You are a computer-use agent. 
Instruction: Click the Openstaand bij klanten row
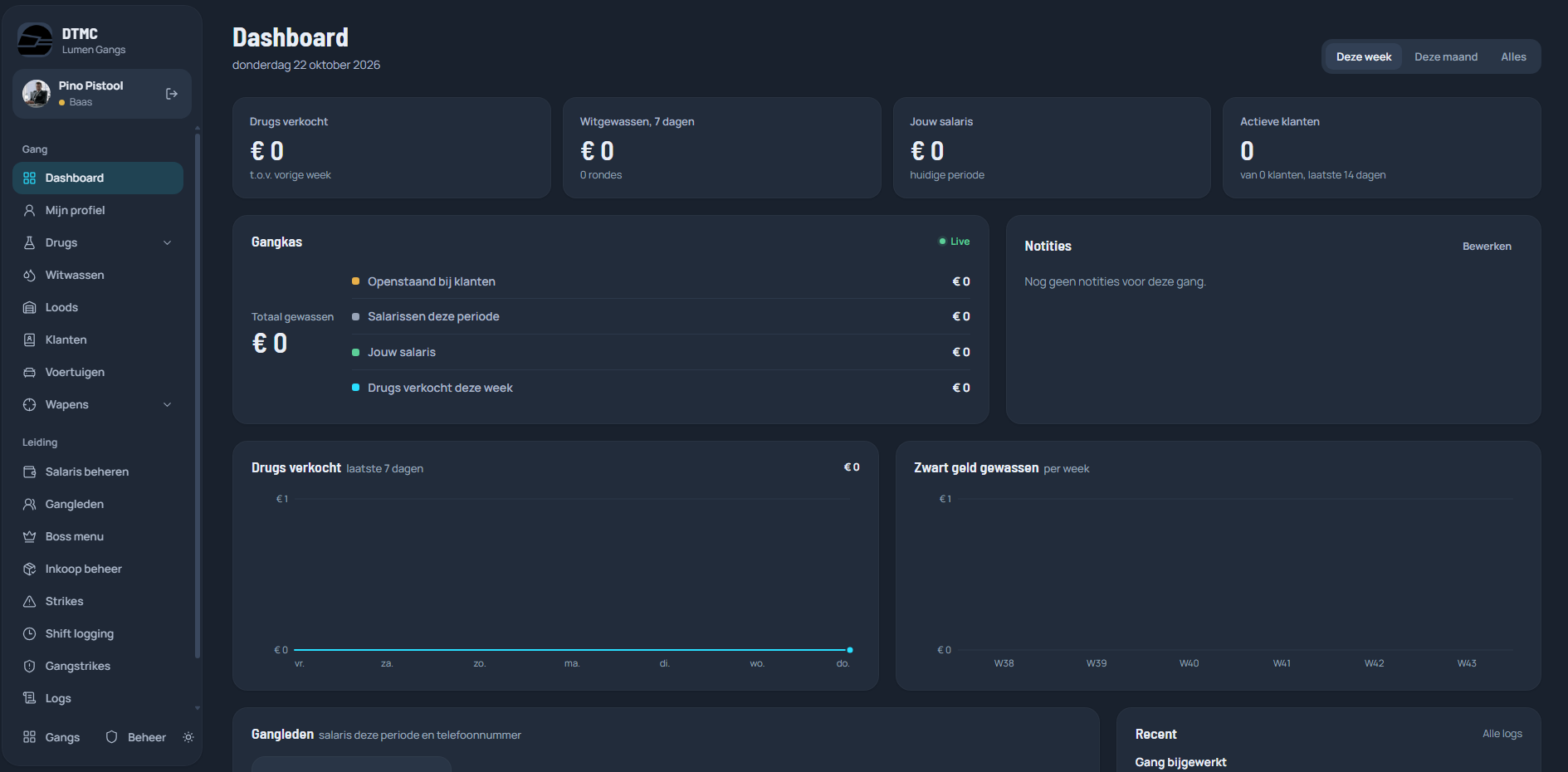(x=661, y=281)
